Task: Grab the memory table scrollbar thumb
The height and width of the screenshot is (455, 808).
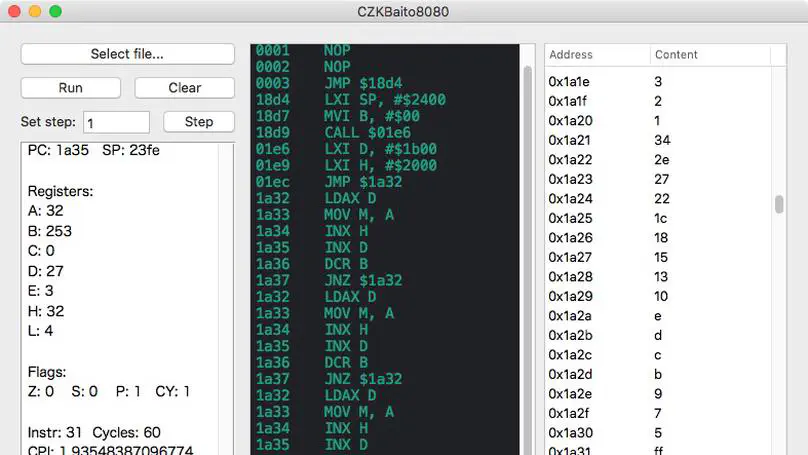Action: click(x=778, y=204)
